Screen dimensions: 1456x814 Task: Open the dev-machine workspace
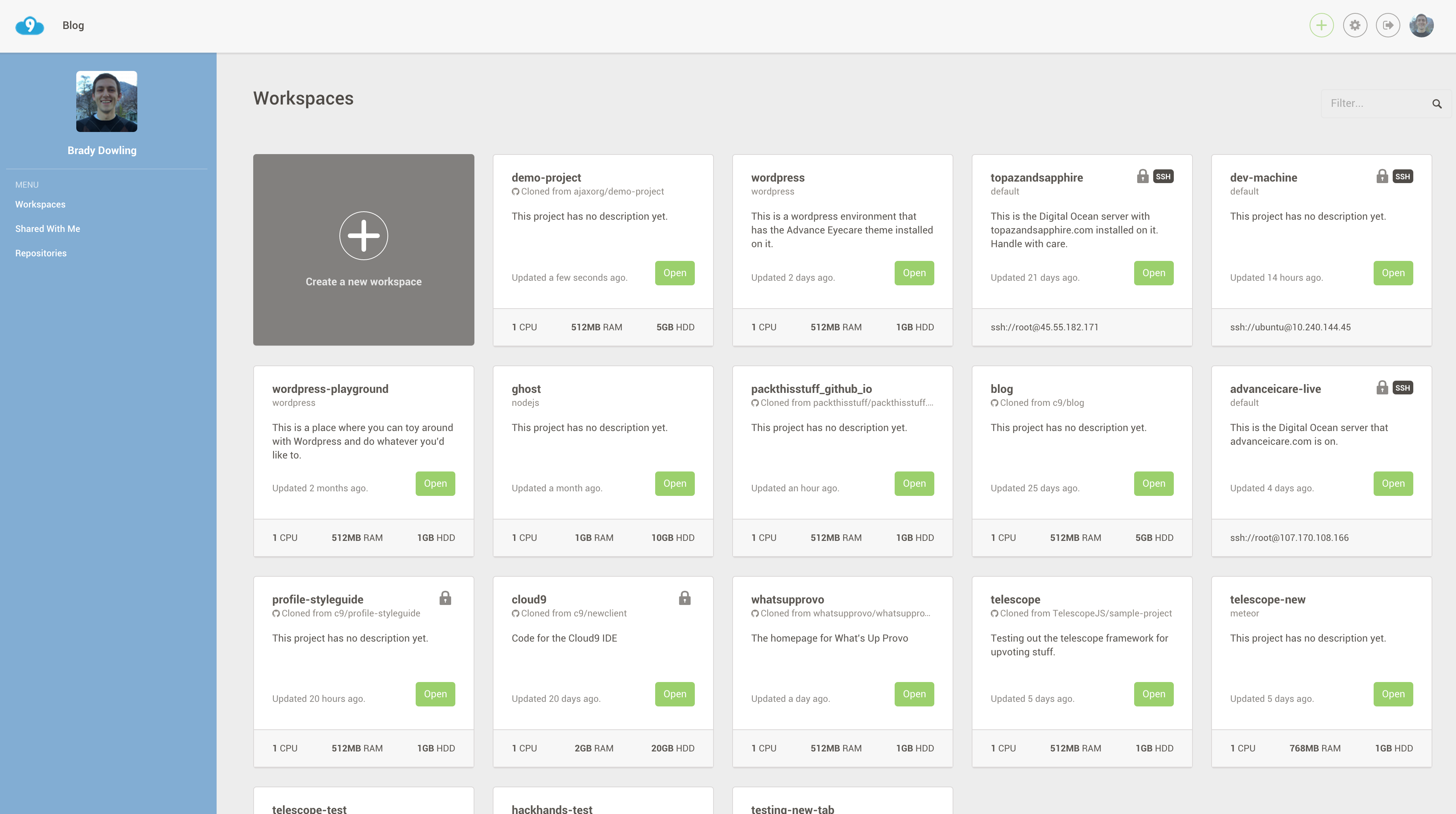pos(1393,273)
